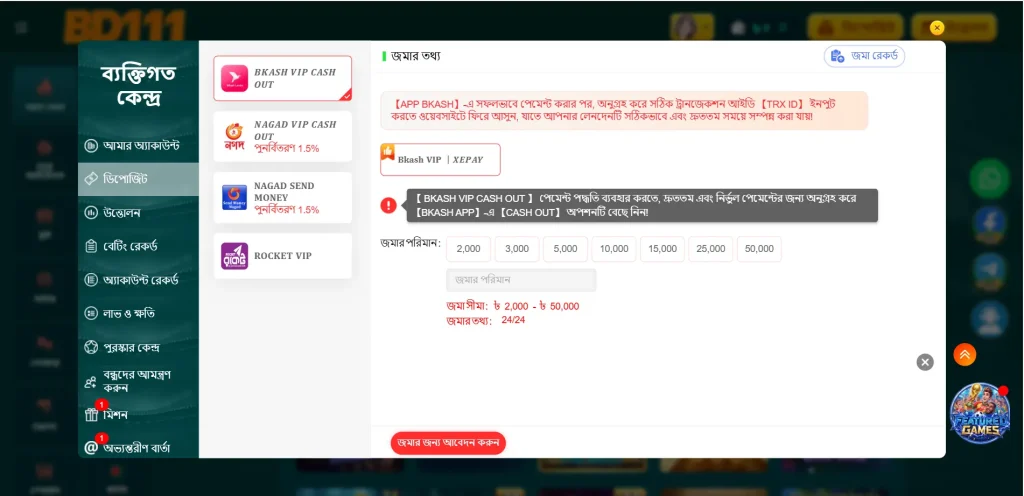The image size is (1024, 496).
Task: Open লাভ ও ক্ষতি menu item
Action: click(x=138, y=313)
